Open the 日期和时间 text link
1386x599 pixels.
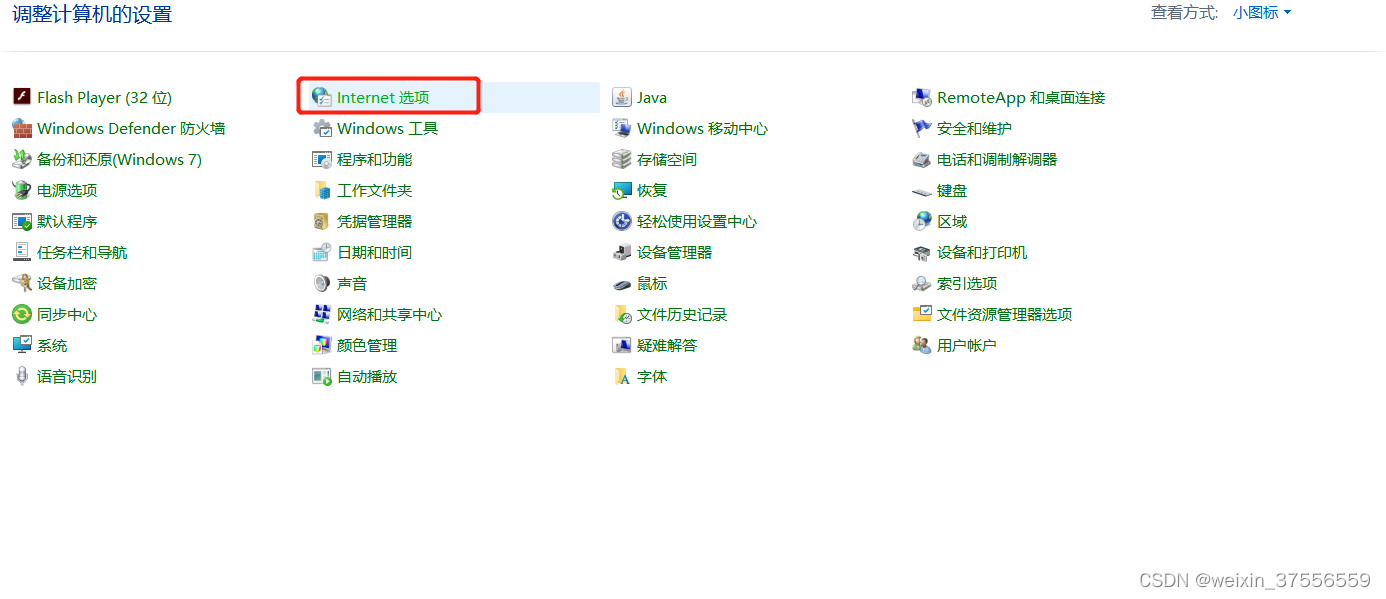tap(374, 252)
